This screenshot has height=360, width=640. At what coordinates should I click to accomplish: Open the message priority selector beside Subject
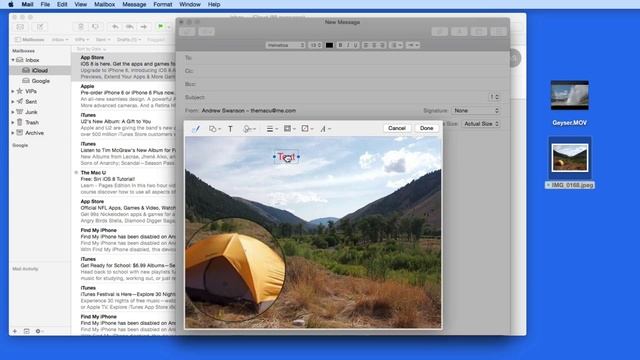pos(494,97)
